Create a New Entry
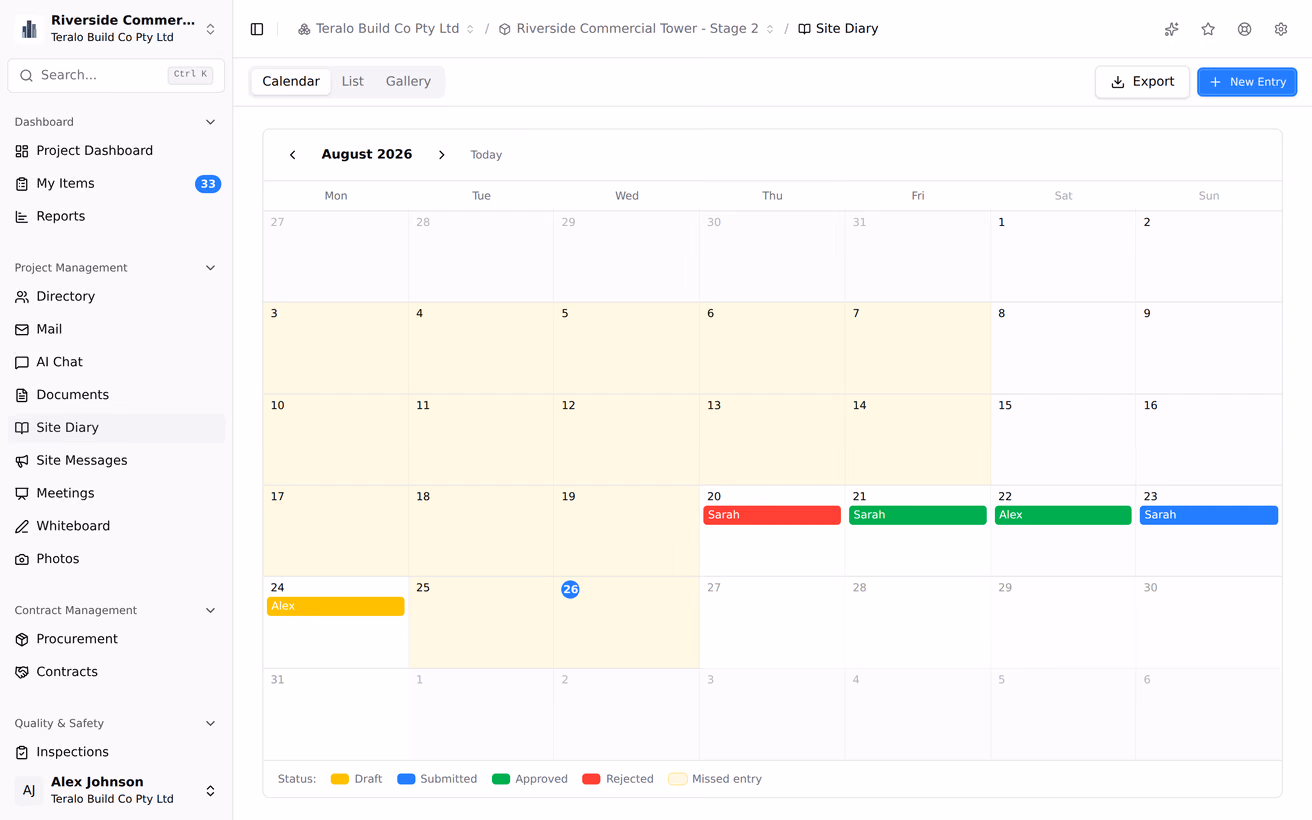The image size is (1312, 820). (1247, 82)
